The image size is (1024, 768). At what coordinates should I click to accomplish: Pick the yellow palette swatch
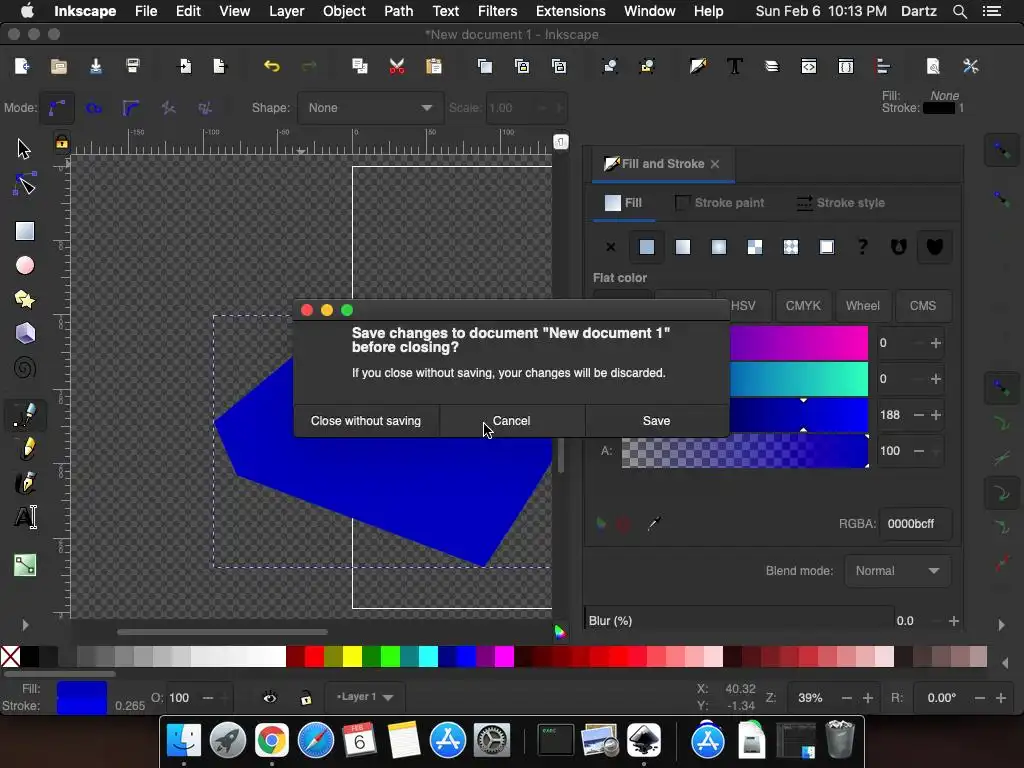coord(352,656)
